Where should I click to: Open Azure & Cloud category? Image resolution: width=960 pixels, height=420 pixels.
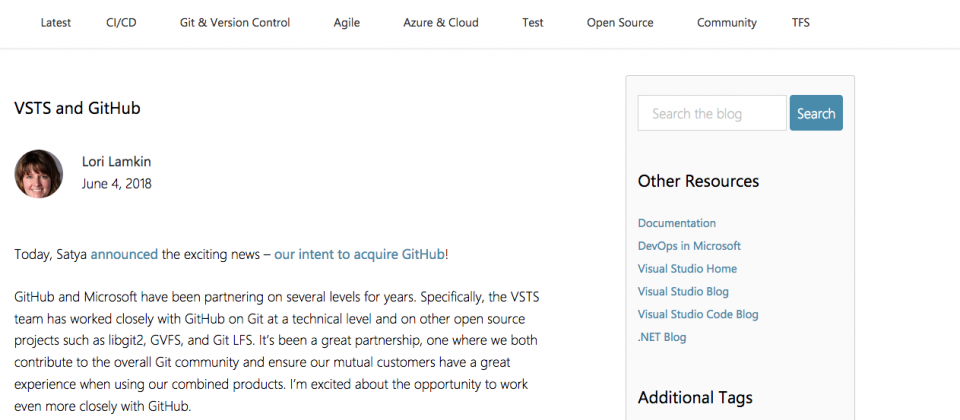point(441,23)
